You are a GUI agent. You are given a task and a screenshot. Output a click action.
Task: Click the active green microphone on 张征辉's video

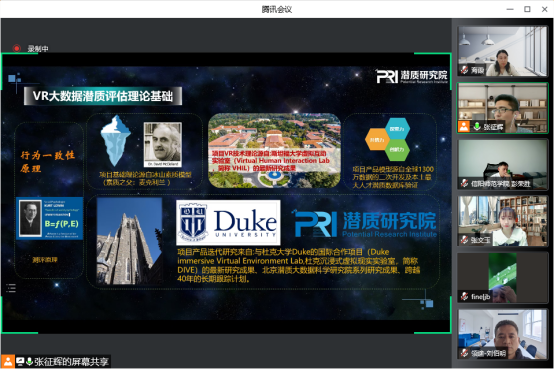(477, 127)
